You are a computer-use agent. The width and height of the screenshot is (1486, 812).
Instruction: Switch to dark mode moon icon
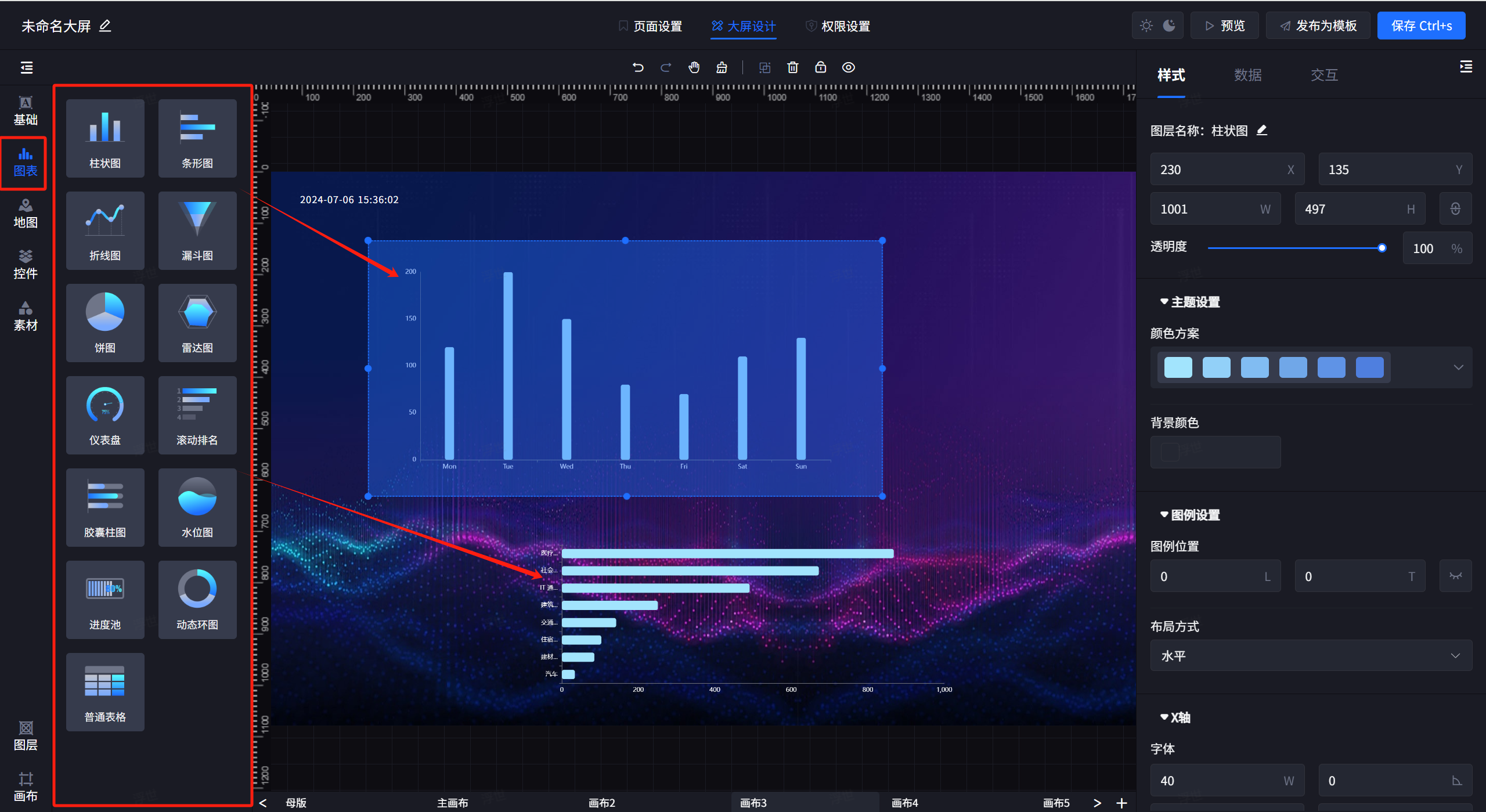(1169, 26)
